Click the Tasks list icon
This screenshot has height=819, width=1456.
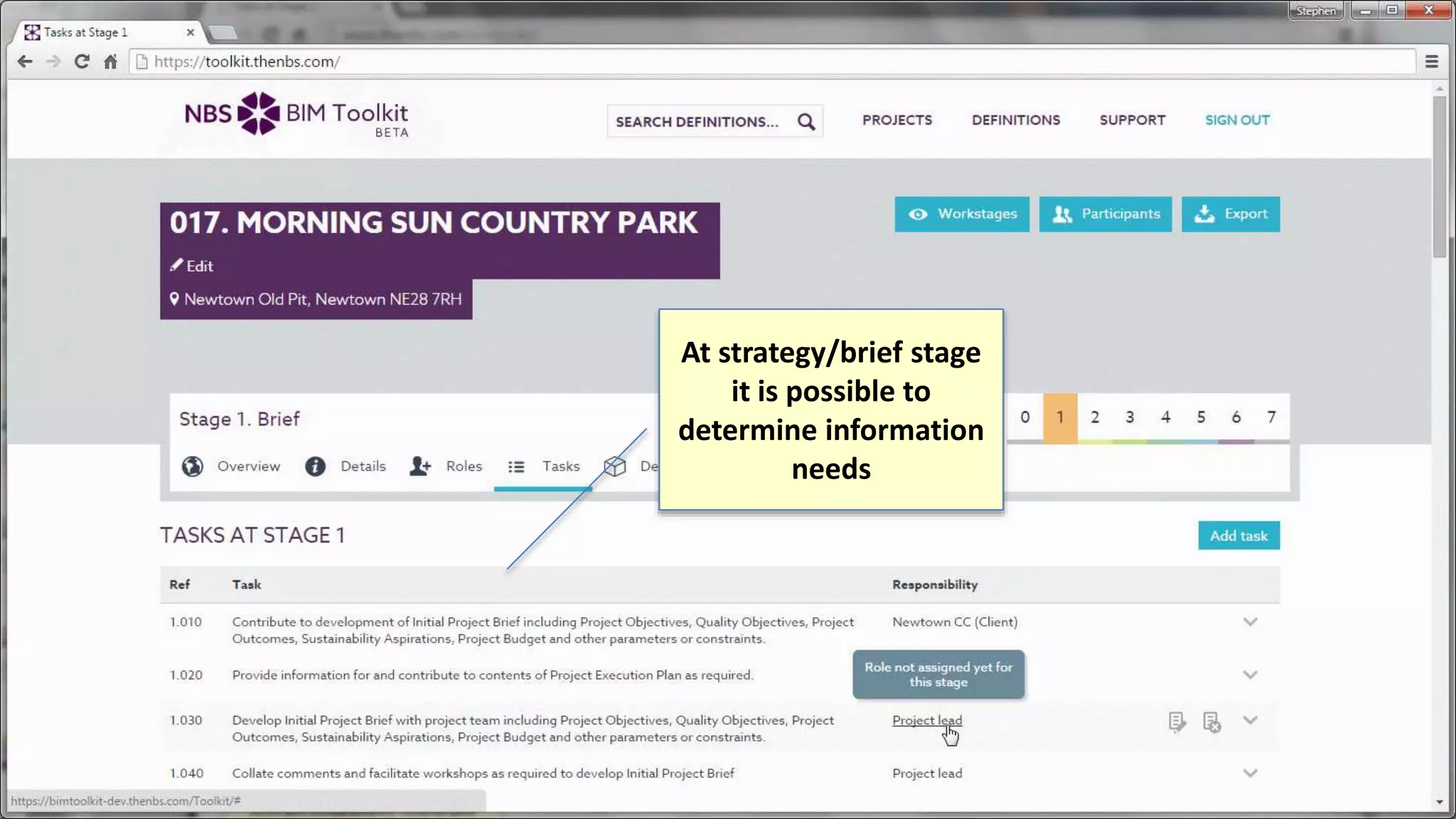point(516,467)
